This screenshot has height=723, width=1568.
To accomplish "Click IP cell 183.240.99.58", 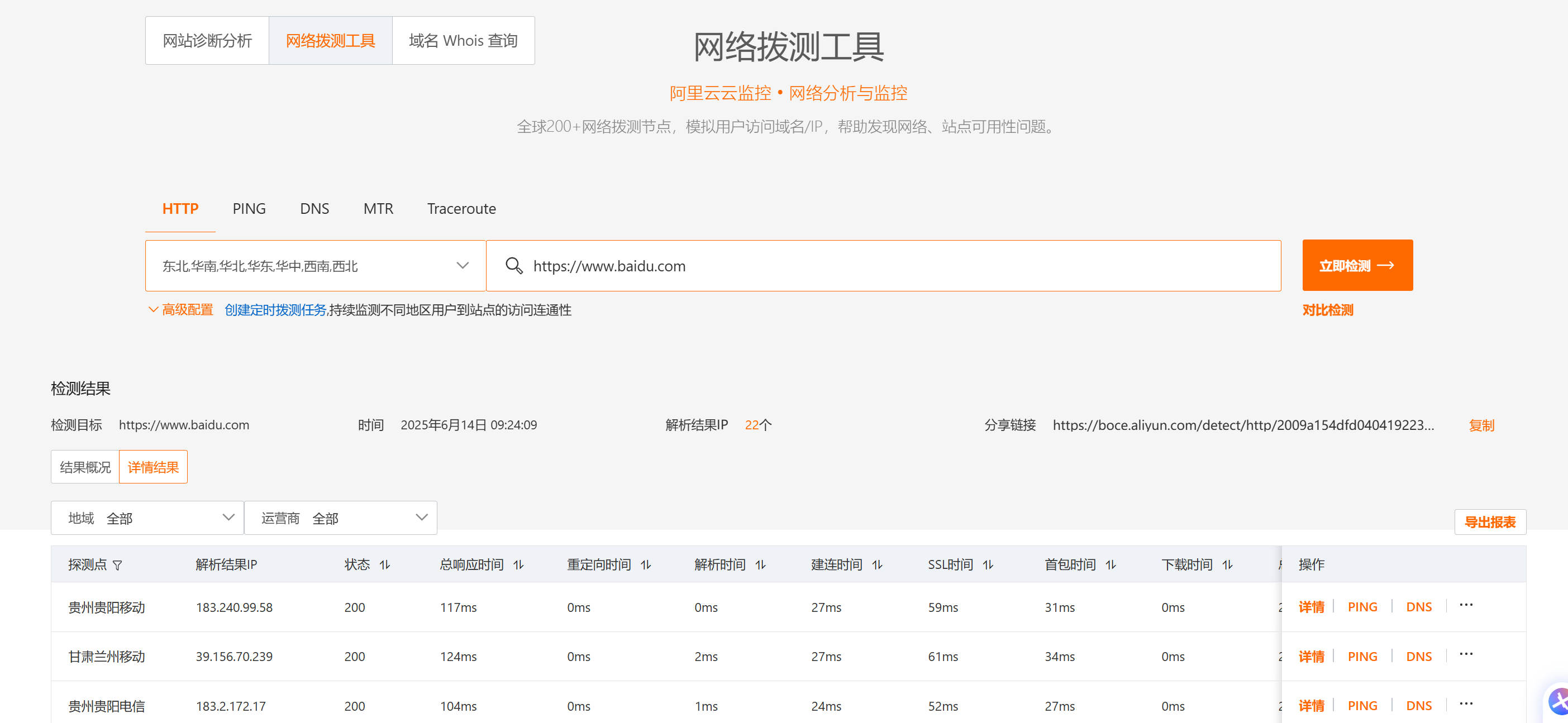I will pos(235,607).
